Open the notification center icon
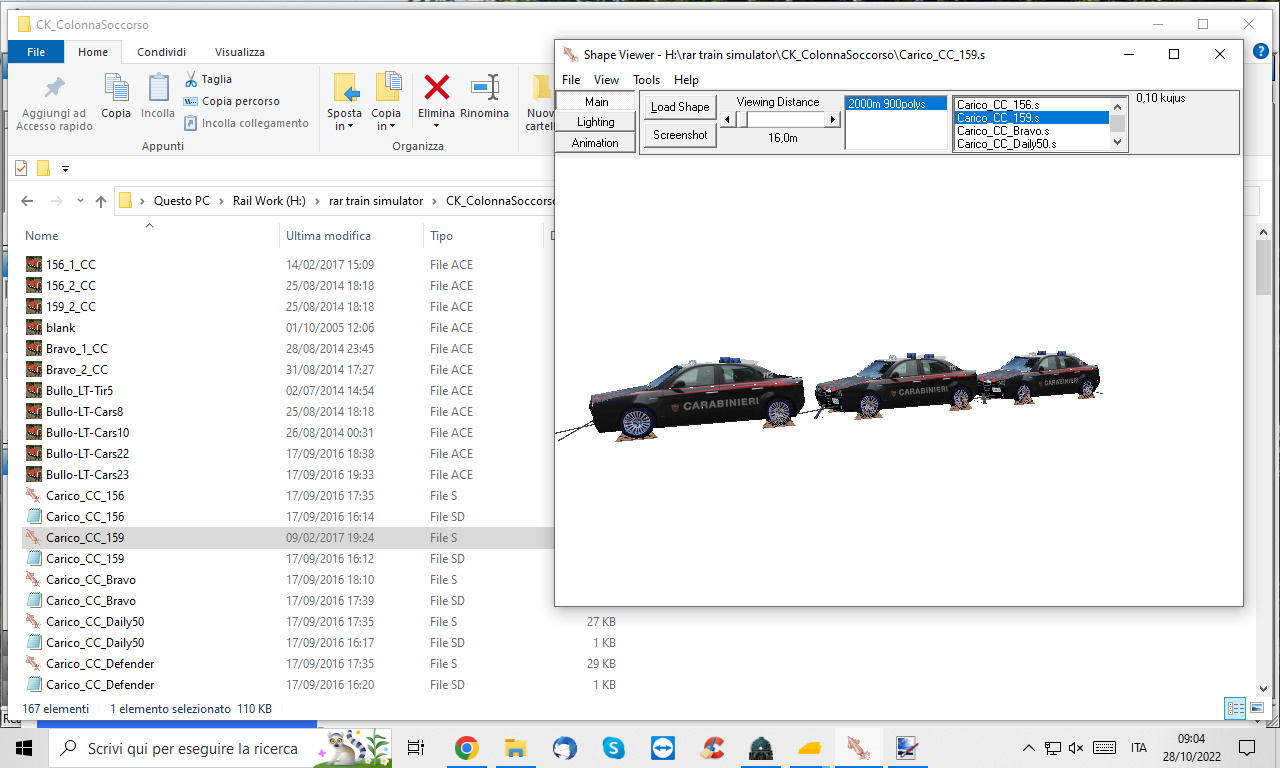1280x768 pixels. coord(1247,748)
